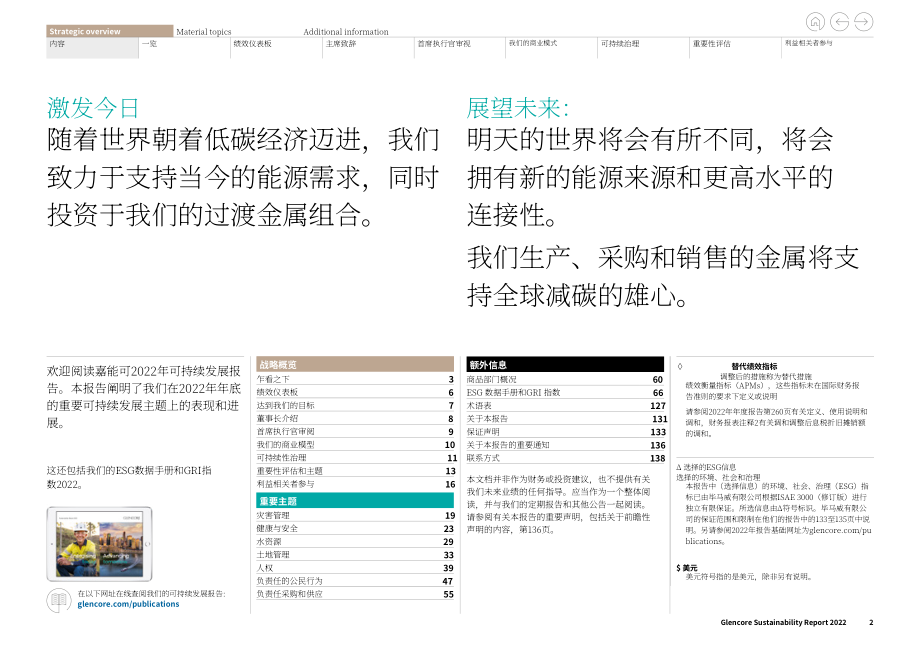
Task: Open contents entry 负责任的公民行为
Action: pos(355,581)
